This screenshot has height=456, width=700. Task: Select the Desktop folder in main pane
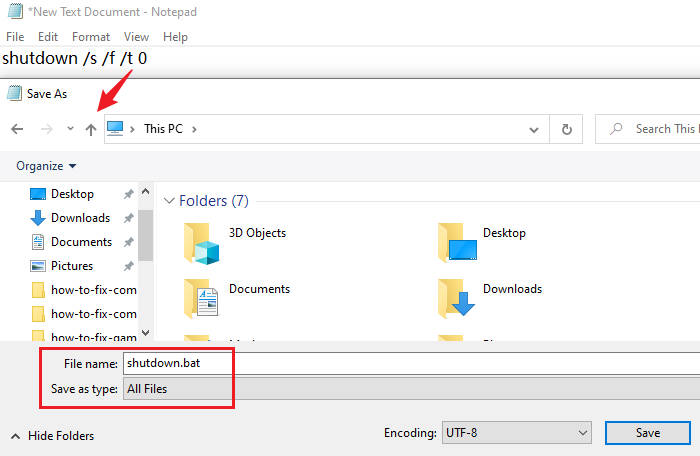coord(482,243)
